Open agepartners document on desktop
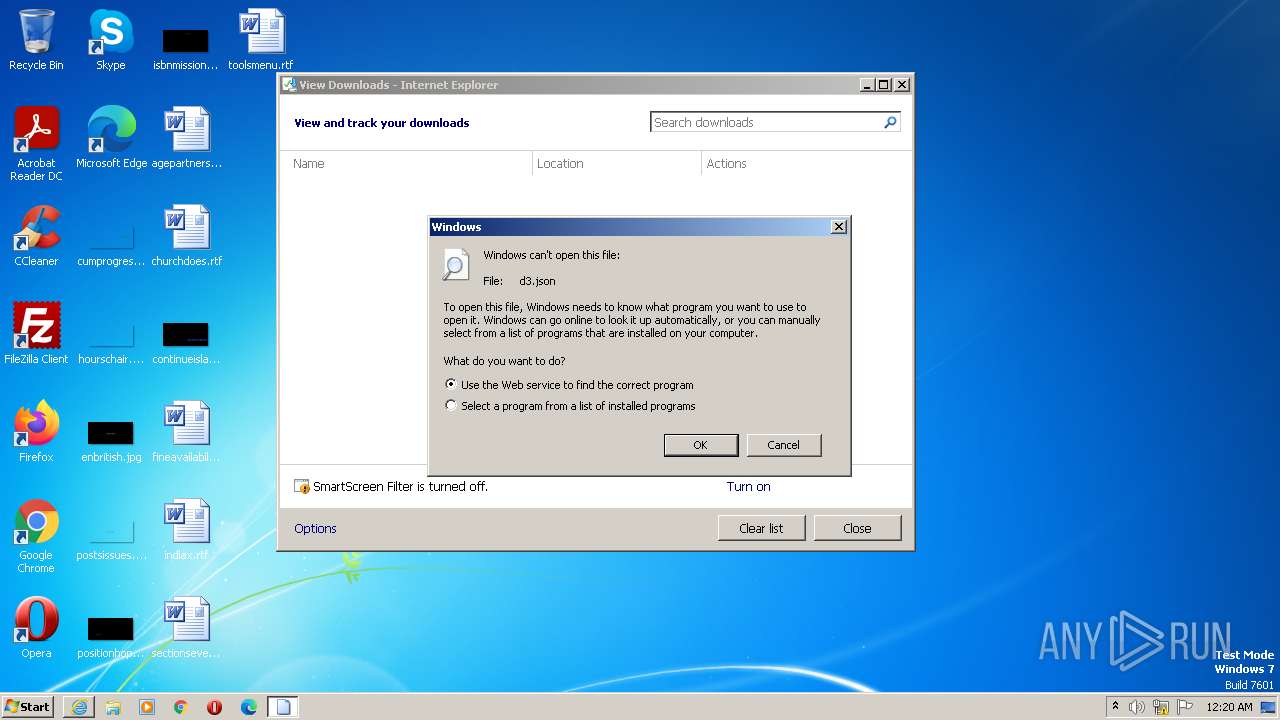Screen dimensions: 1280x720 coord(186,138)
